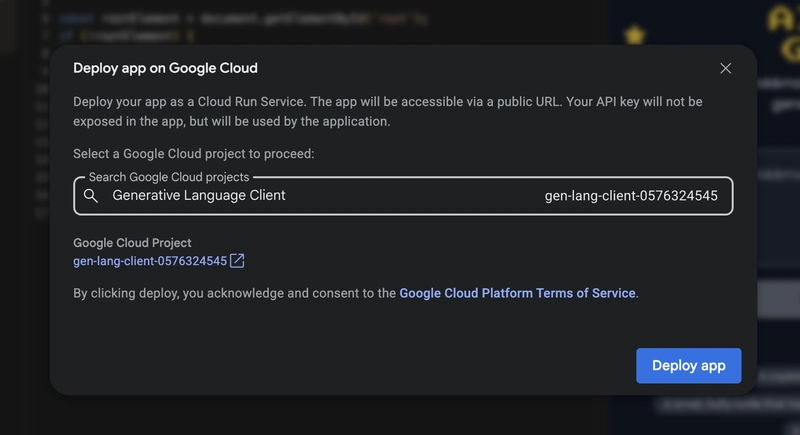Viewport: 800px width, 435px height.
Task: Open Google Cloud Platform Terms of Service link
Action: (x=517, y=293)
